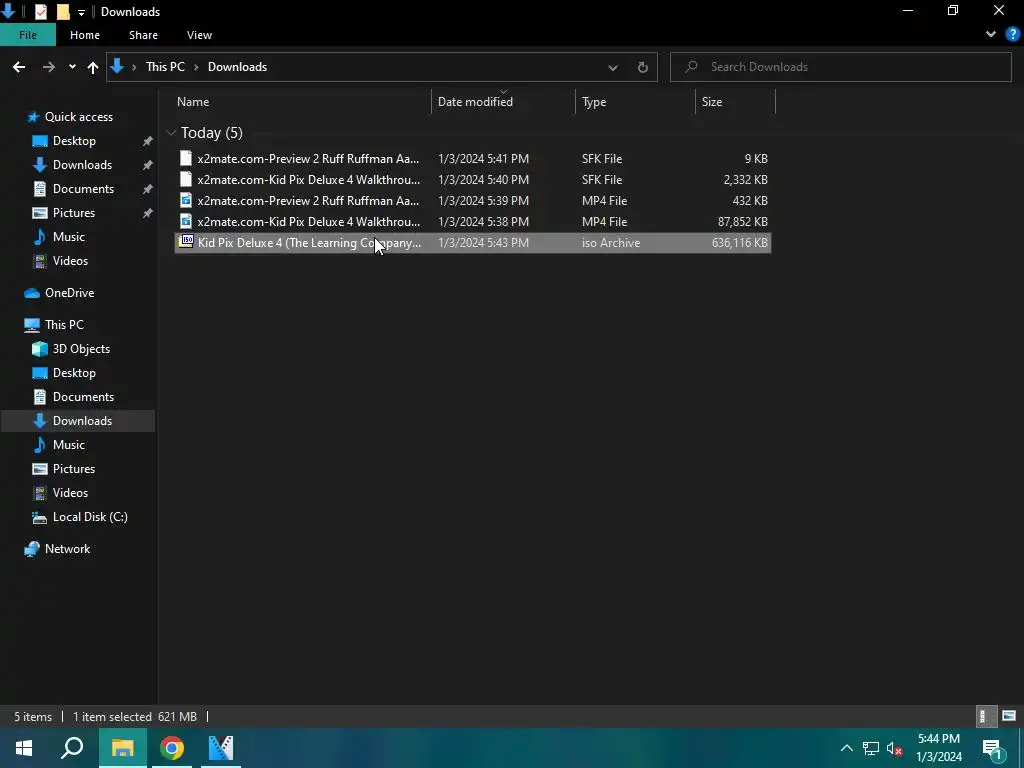Open Local Disk (C:) in the sidebar
Screen dimensions: 1024x768
89,517
